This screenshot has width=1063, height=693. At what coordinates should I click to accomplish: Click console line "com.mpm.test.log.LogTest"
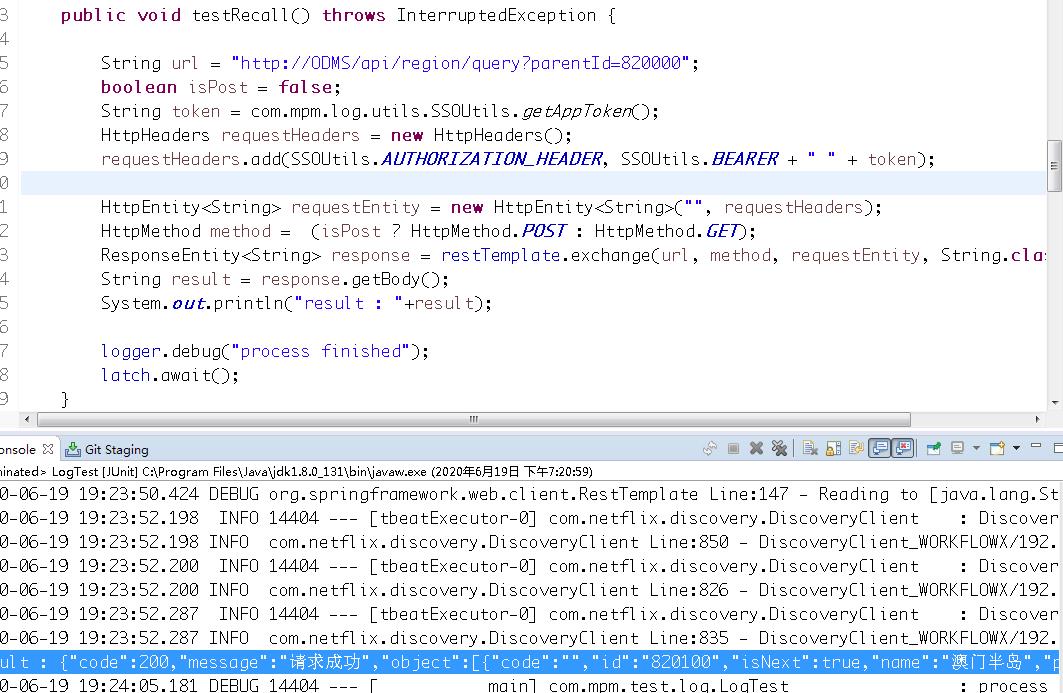(x=529, y=685)
